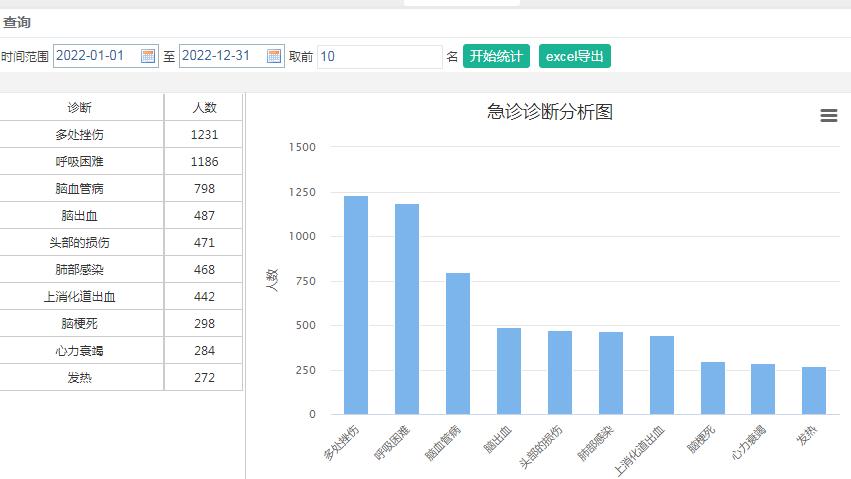This screenshot has height=479, width=851.
Task: Click the 急诊诊断分析图 chart title
Action: (549, 112)
